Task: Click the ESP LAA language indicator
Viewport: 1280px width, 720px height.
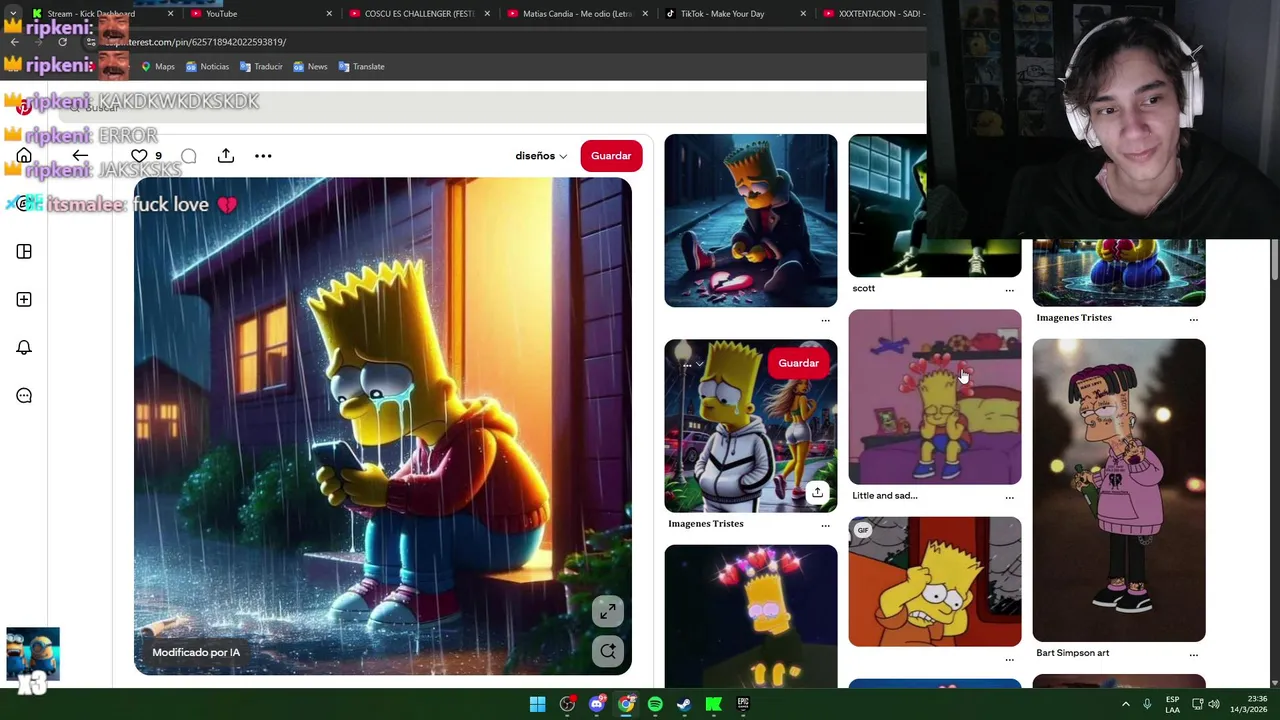Action: [1172, 704]
